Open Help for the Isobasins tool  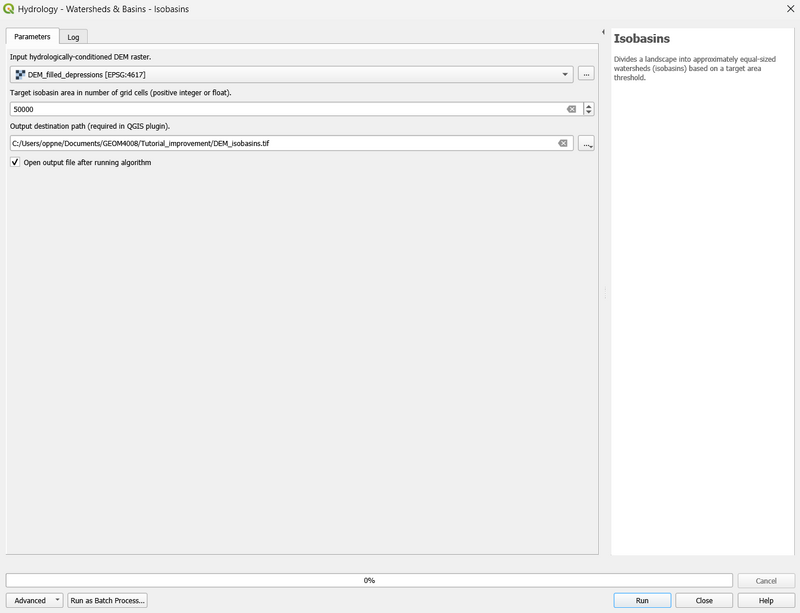click(x=766, y=600)
